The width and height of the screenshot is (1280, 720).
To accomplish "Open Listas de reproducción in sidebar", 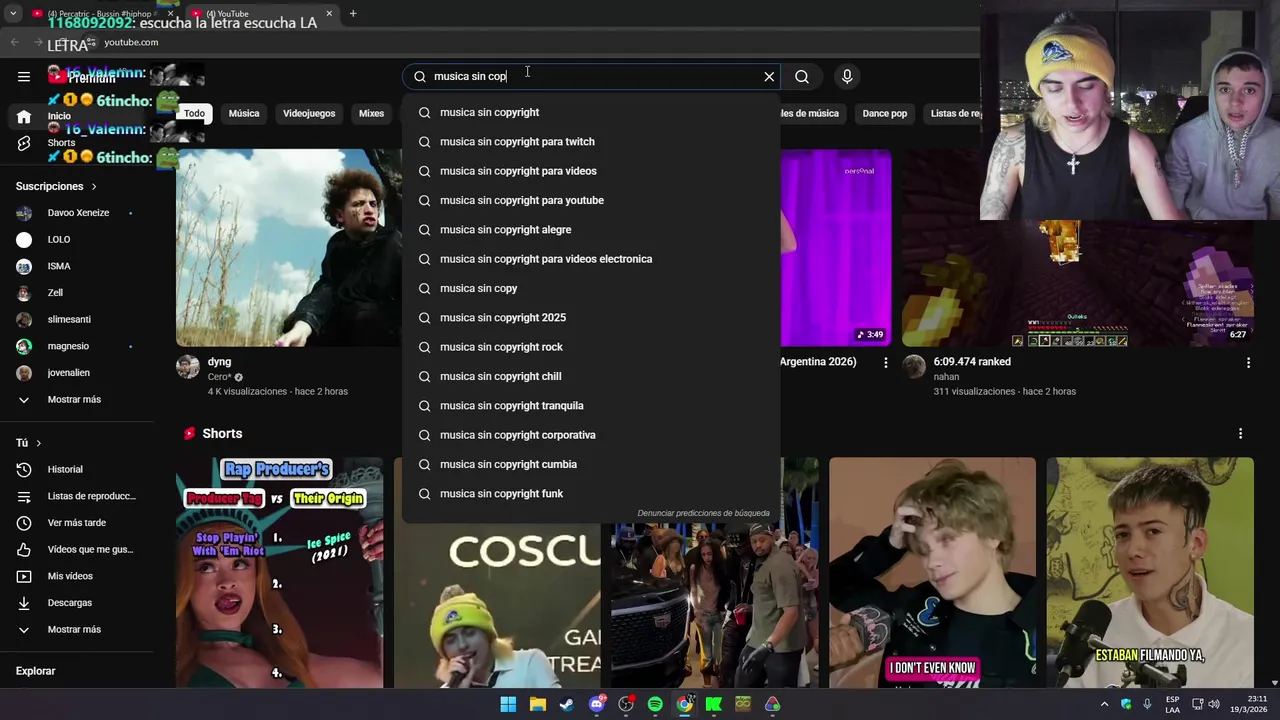I will click(76, 496).
